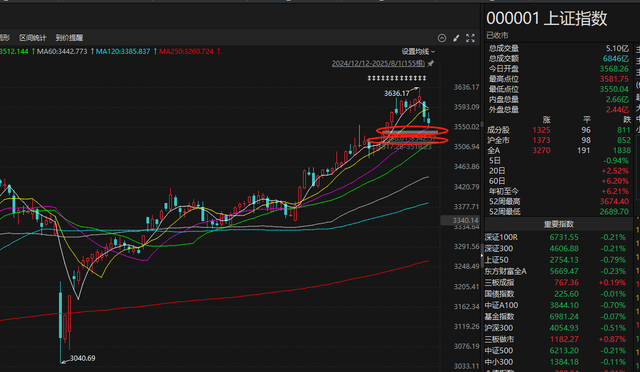Image resolution: width=640 pixels, height=372 pixels.
Task: Click the pin icon beside date range
Action: (x=431, y=63)
